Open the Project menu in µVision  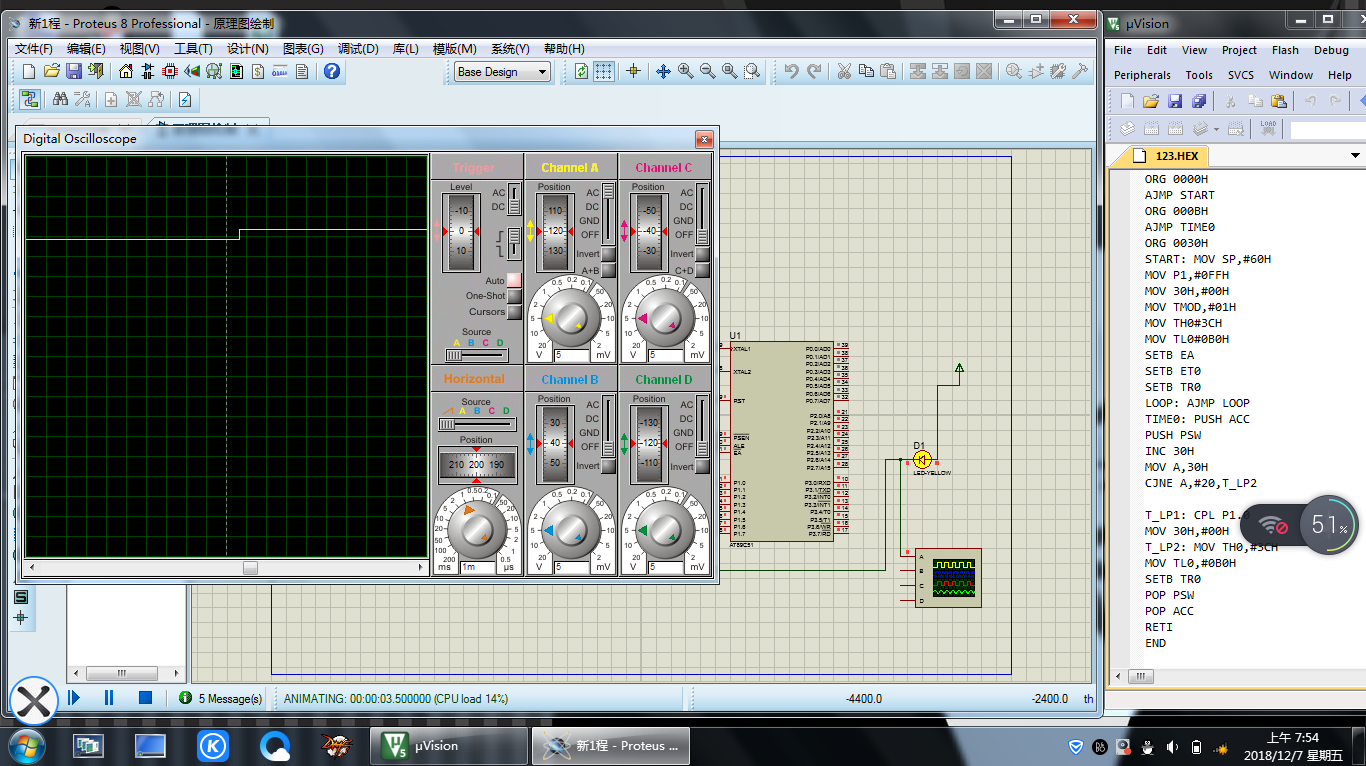pos(1239,50)
